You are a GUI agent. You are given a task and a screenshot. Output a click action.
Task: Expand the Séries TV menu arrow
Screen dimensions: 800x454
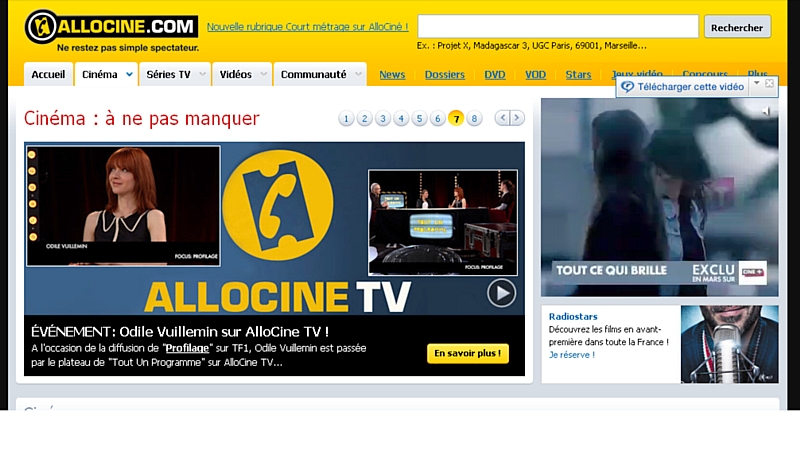203,74
